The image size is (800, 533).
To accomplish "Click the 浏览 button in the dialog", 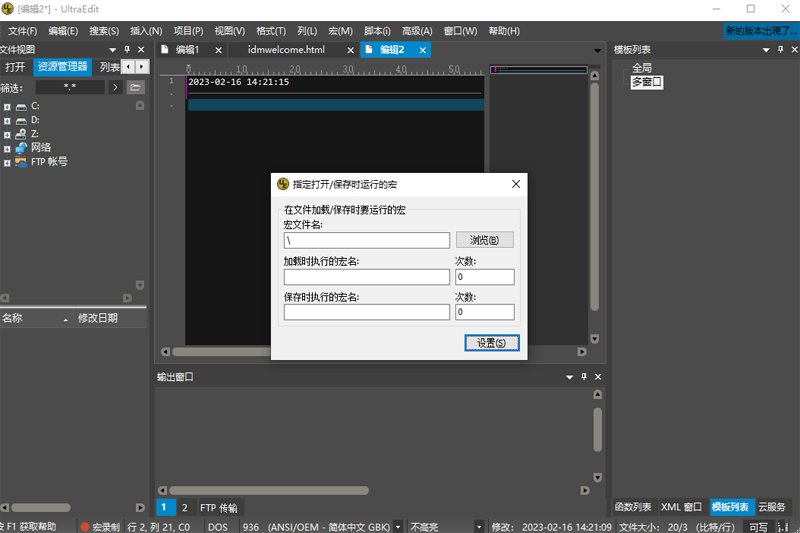I will tap(485, 240).
